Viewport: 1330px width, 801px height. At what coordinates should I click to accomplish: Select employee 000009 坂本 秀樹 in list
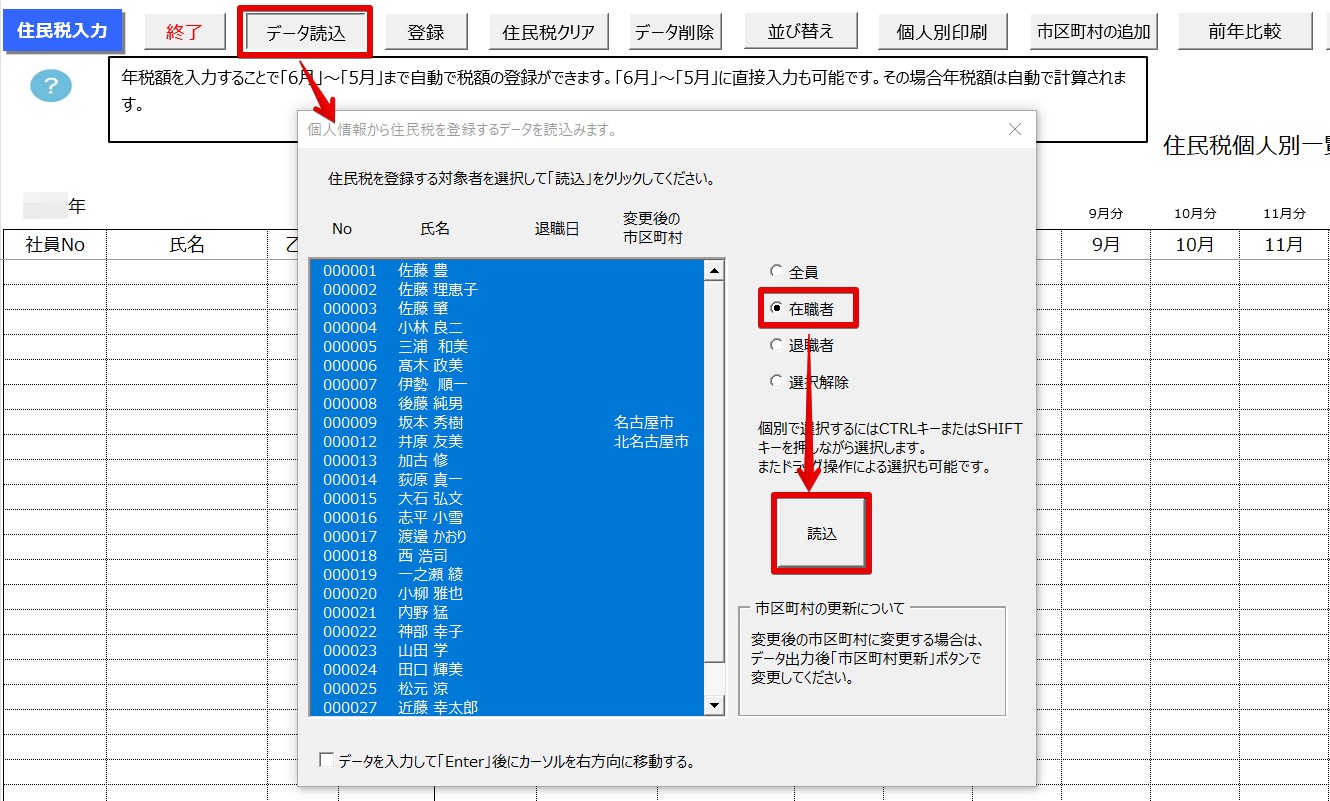[x=430, y=422]
